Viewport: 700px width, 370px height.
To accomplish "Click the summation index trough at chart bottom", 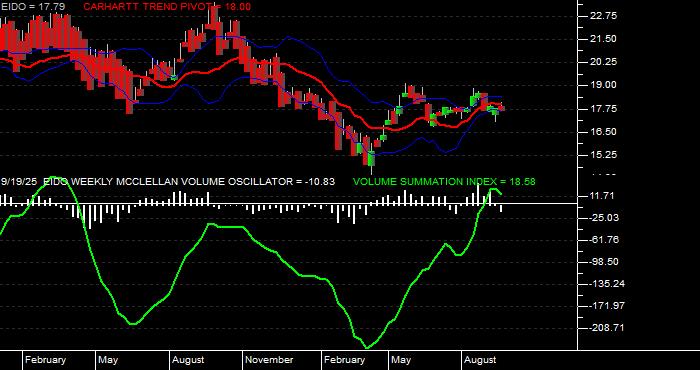I will 368,346.
